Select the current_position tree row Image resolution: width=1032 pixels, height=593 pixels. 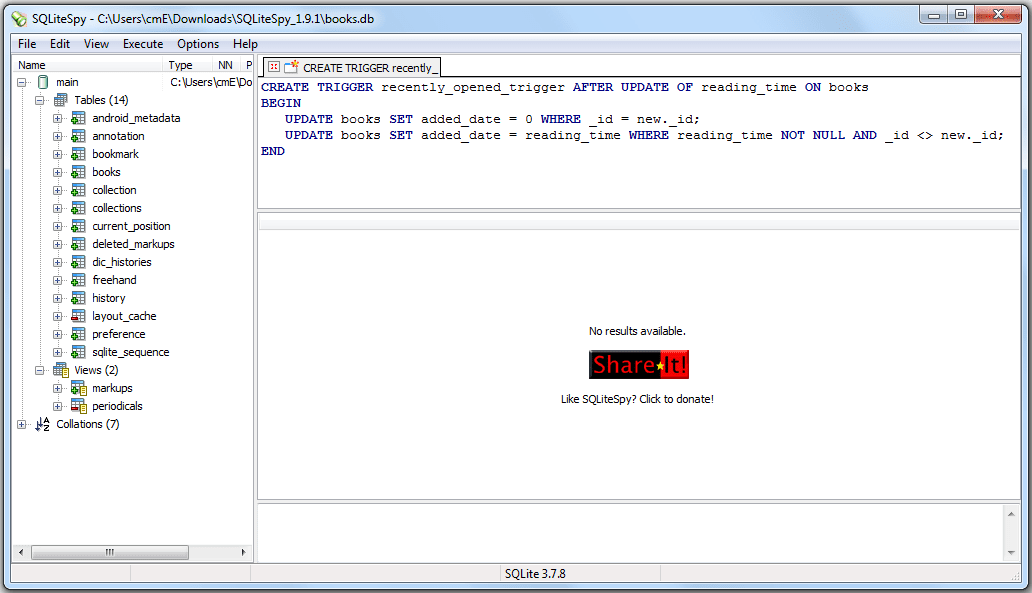click(131, 226)
